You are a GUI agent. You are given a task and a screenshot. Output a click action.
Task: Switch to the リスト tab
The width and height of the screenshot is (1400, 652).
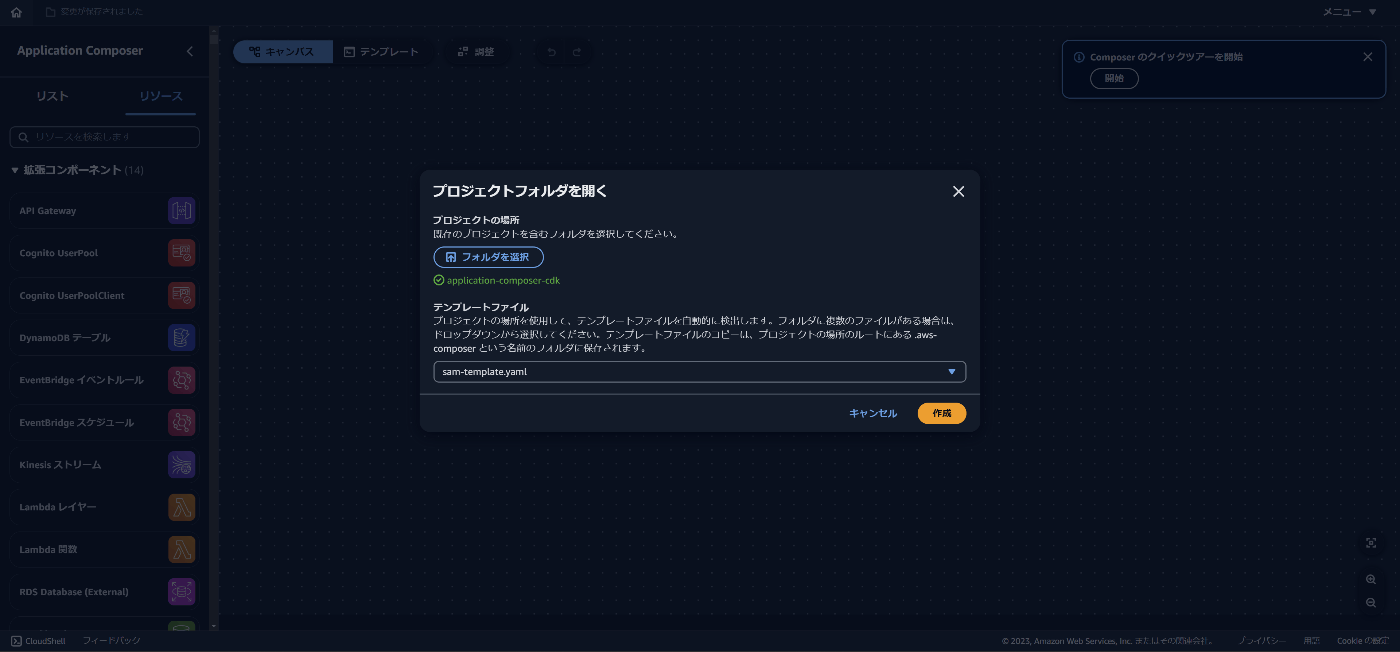[x=52, y=96]
